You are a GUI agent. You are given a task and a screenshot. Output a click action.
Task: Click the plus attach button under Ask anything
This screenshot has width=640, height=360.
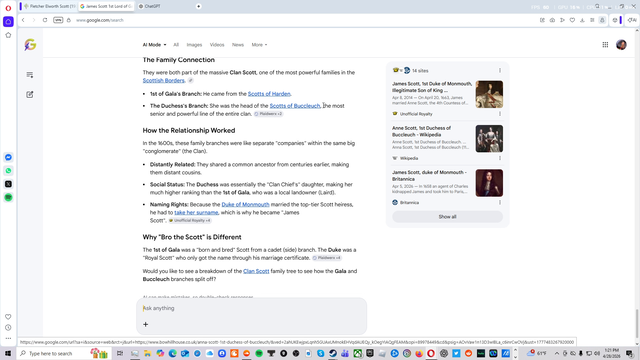click(x=145, y=324)
